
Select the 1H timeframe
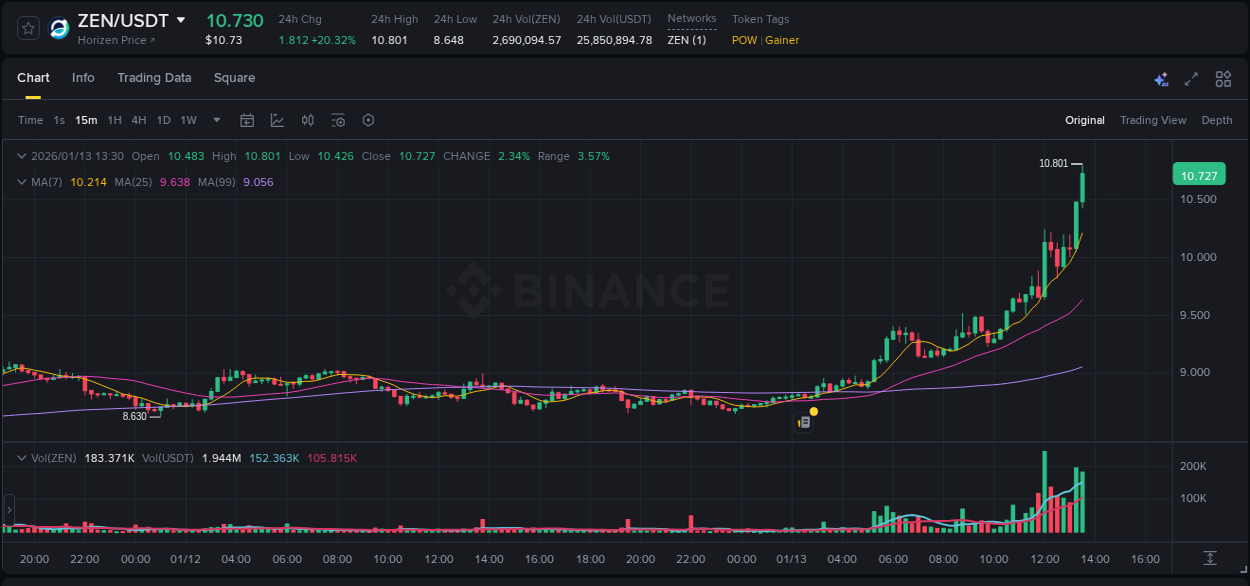click(115, 120)
